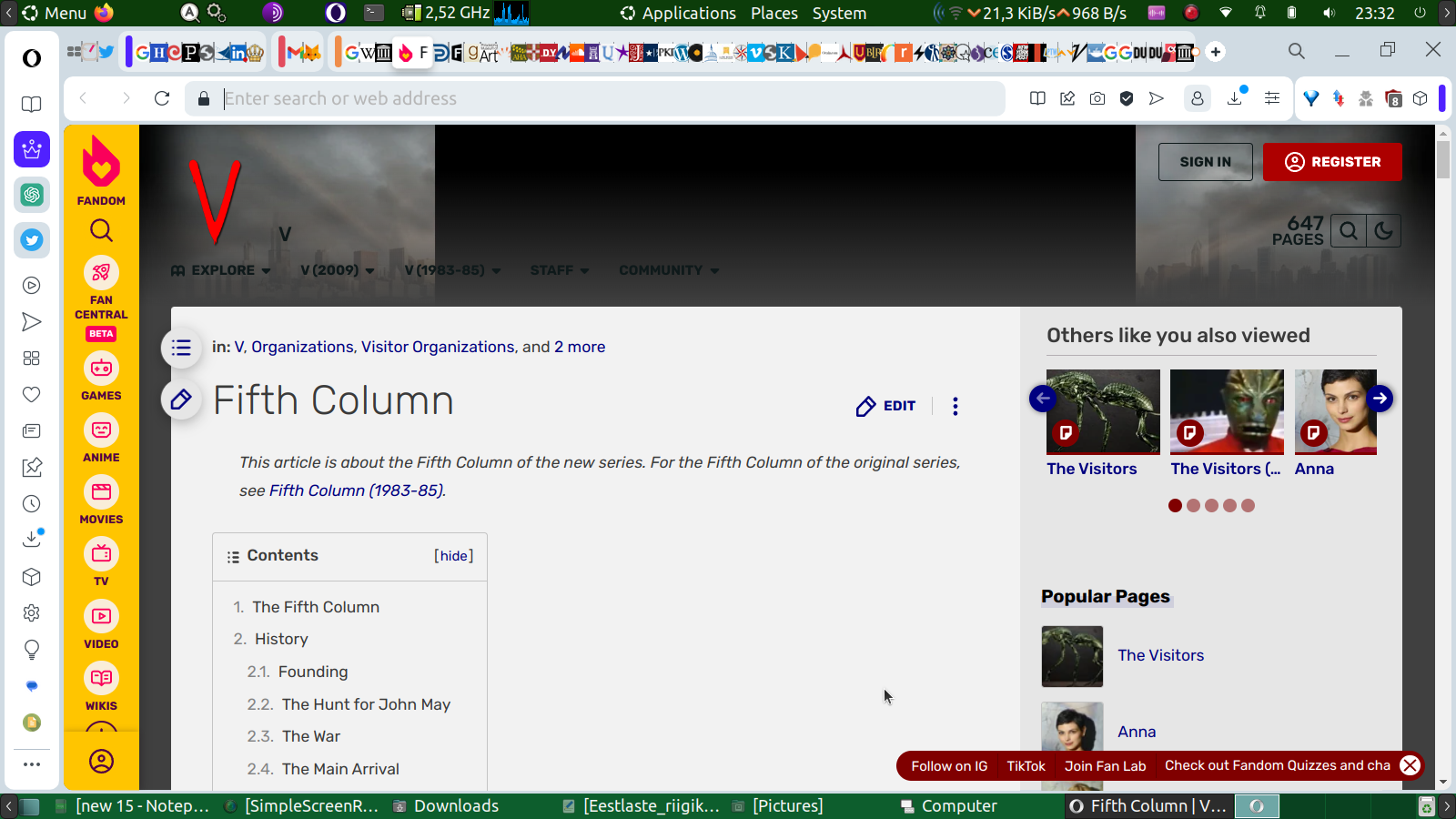This screenshot has width=1456, height=819.
Task: Open Games section in Fandom sidebar
Action: tap(101, 369)
